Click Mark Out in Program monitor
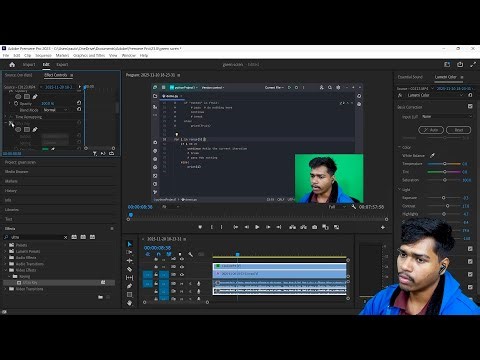 tap(222, 227)
